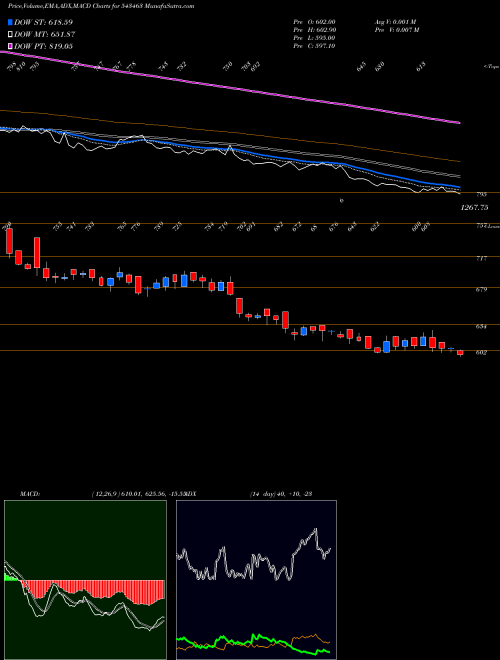Click the DOW ST: 618.59 label
500x660 pixels.
44,22
